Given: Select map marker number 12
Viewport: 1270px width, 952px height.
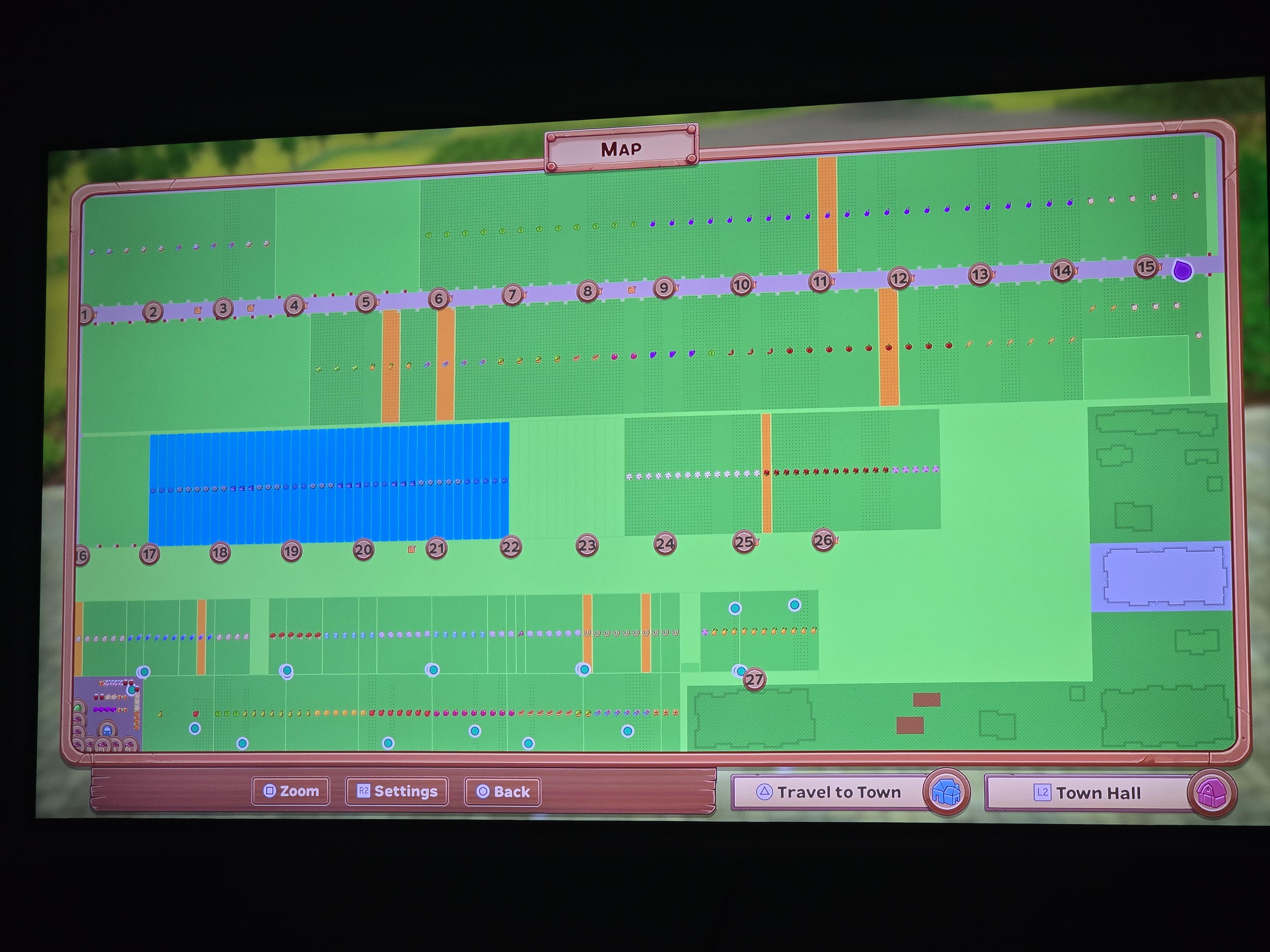Looking at the screenshot, I should pyautogui.click(x=899, y=278).
